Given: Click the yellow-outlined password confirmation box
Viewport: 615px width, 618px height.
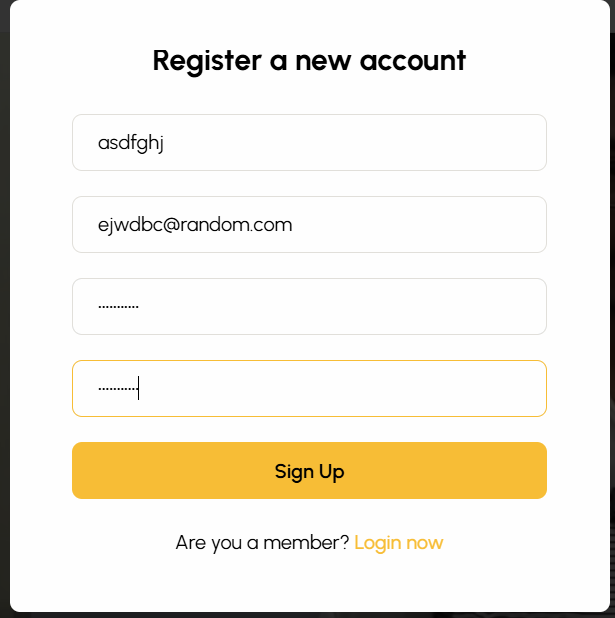Looking at the screenshot, I should click(309, 388).
